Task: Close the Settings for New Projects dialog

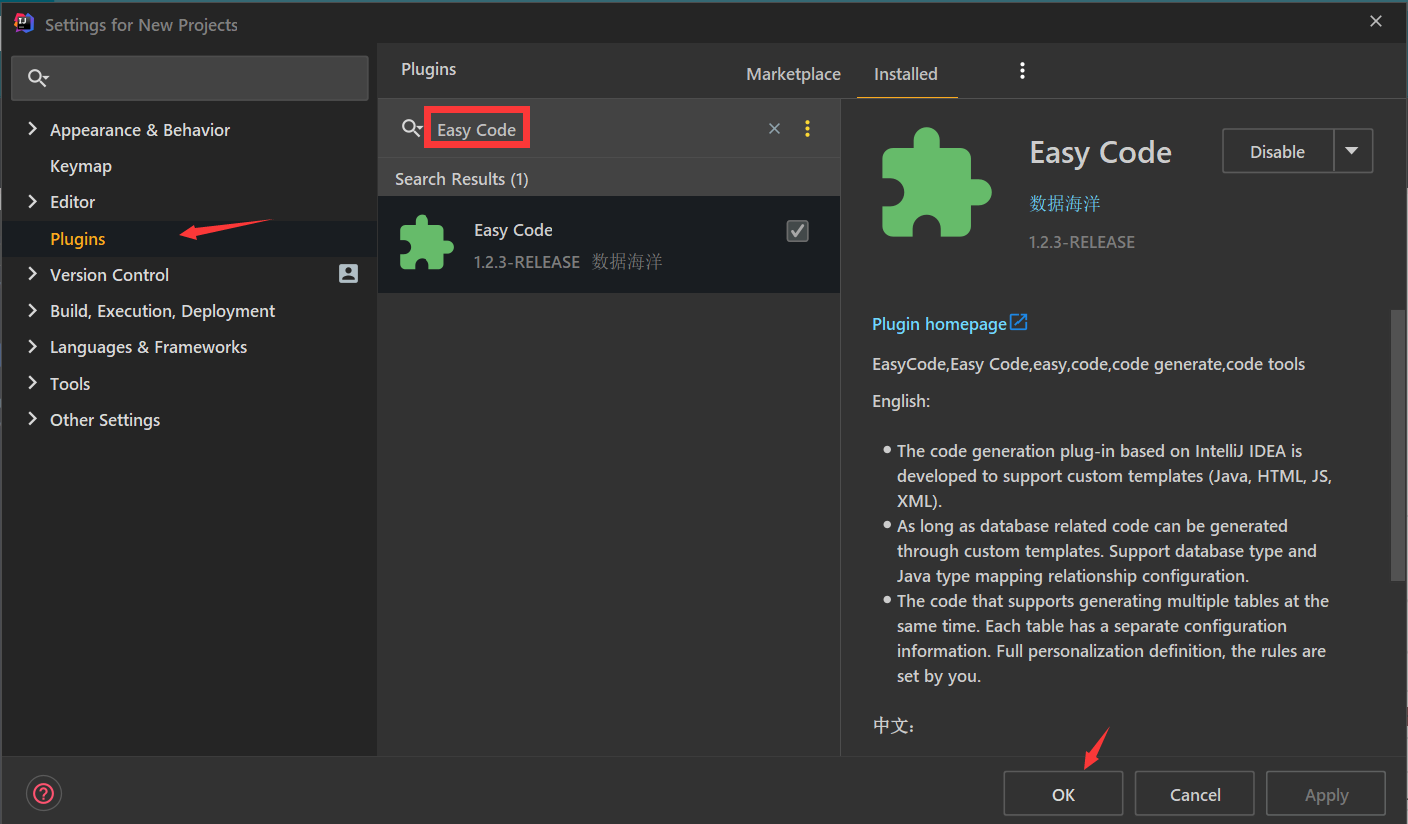Action: coord(1376,22)
